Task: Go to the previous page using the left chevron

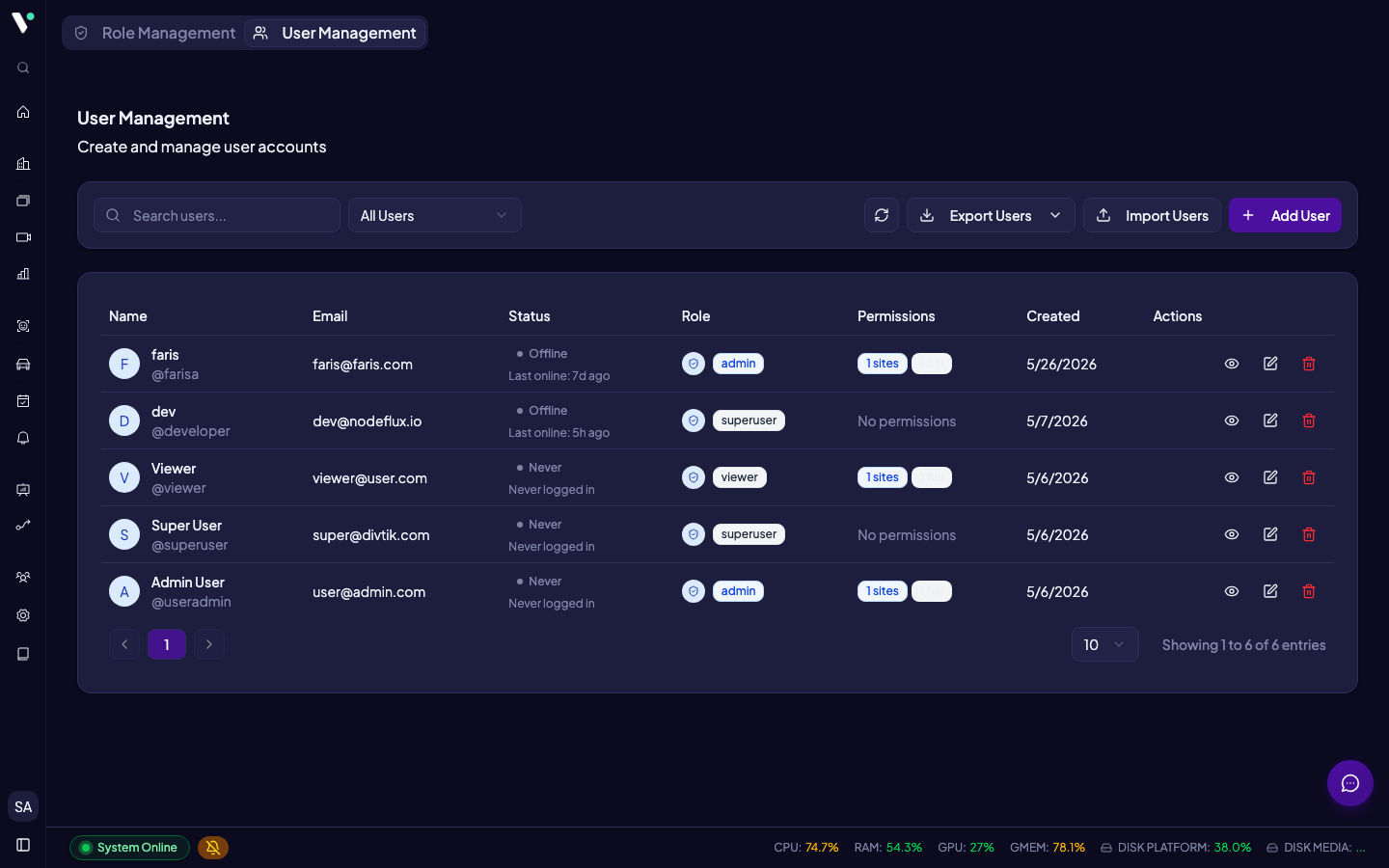Action: point(124,644)
